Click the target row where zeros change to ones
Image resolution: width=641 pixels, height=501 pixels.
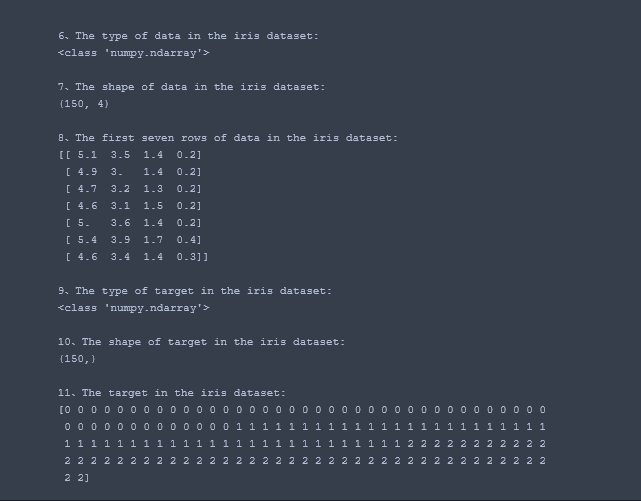tap(304, 427)
